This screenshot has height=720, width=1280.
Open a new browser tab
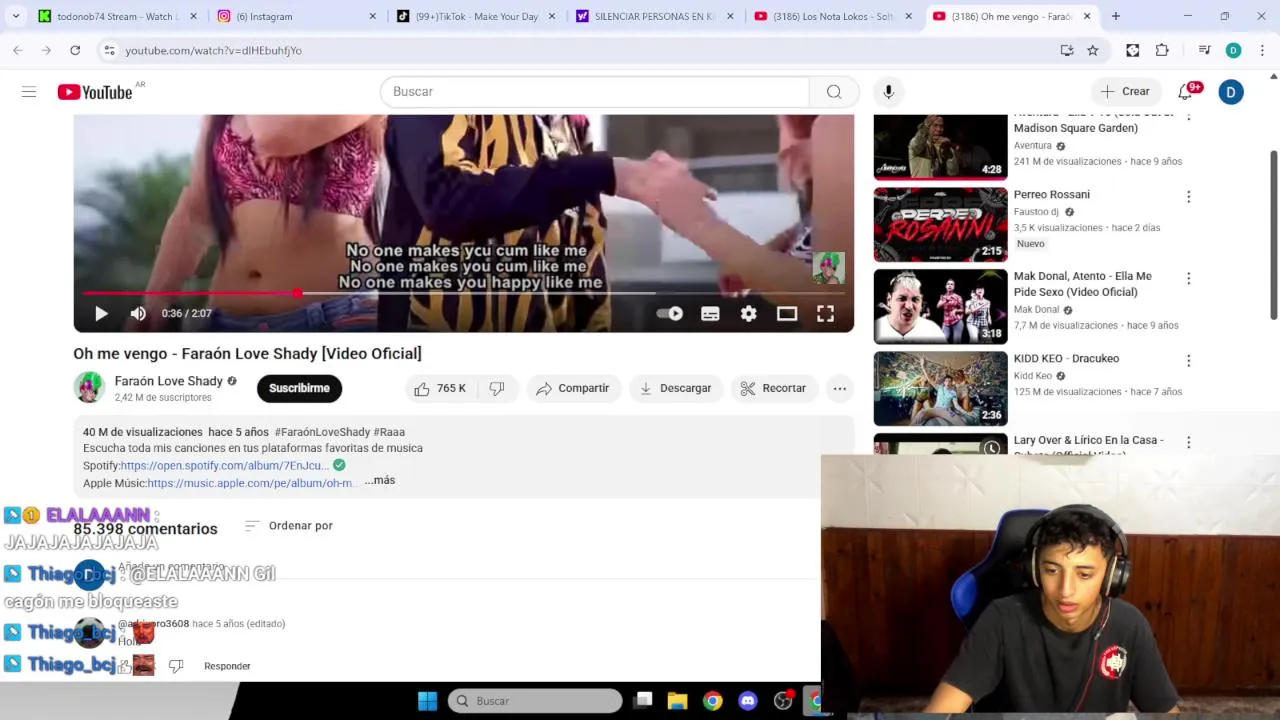[x=1116, y=16]
